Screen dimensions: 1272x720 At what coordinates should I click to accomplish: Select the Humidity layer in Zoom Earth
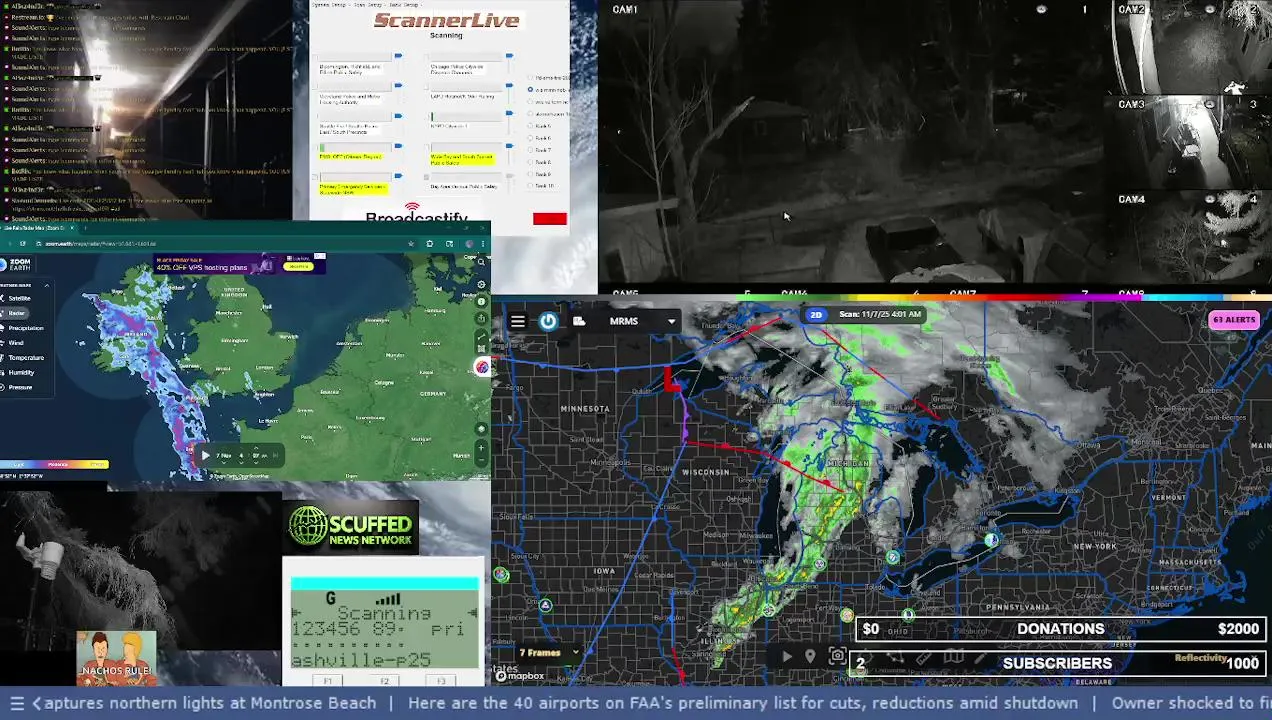(x=18, y=373)
